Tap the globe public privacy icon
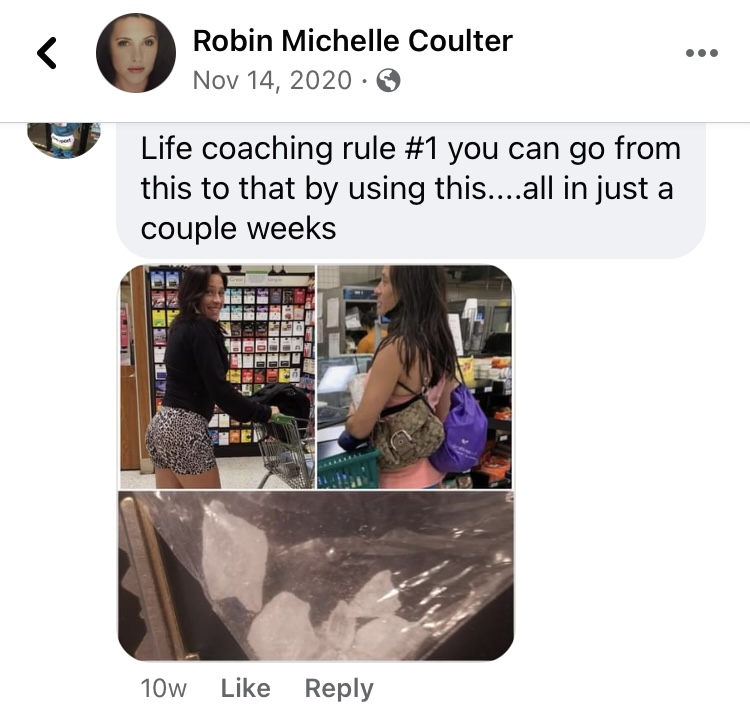 pos(389,80)
